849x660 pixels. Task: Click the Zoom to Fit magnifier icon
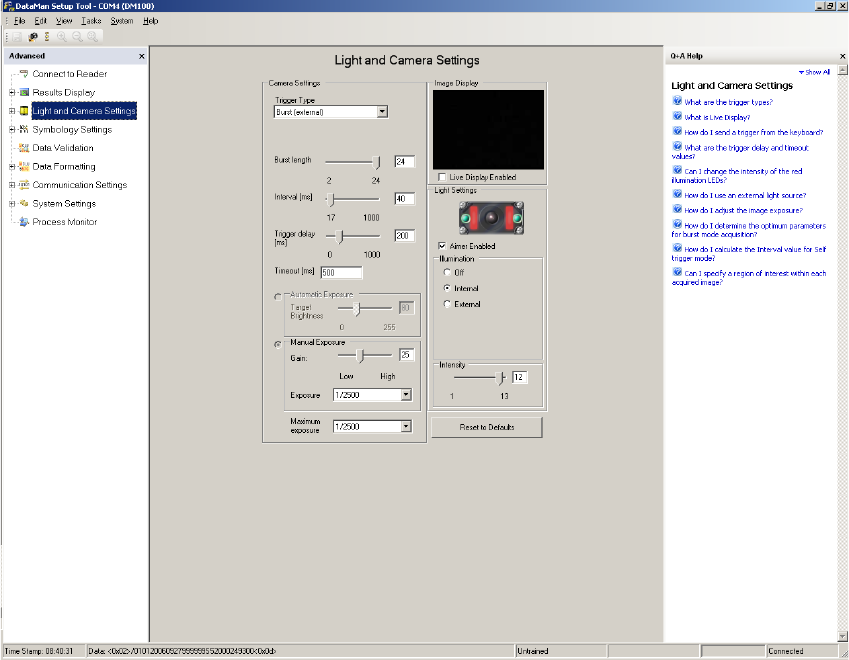click(x=93, y=37)
